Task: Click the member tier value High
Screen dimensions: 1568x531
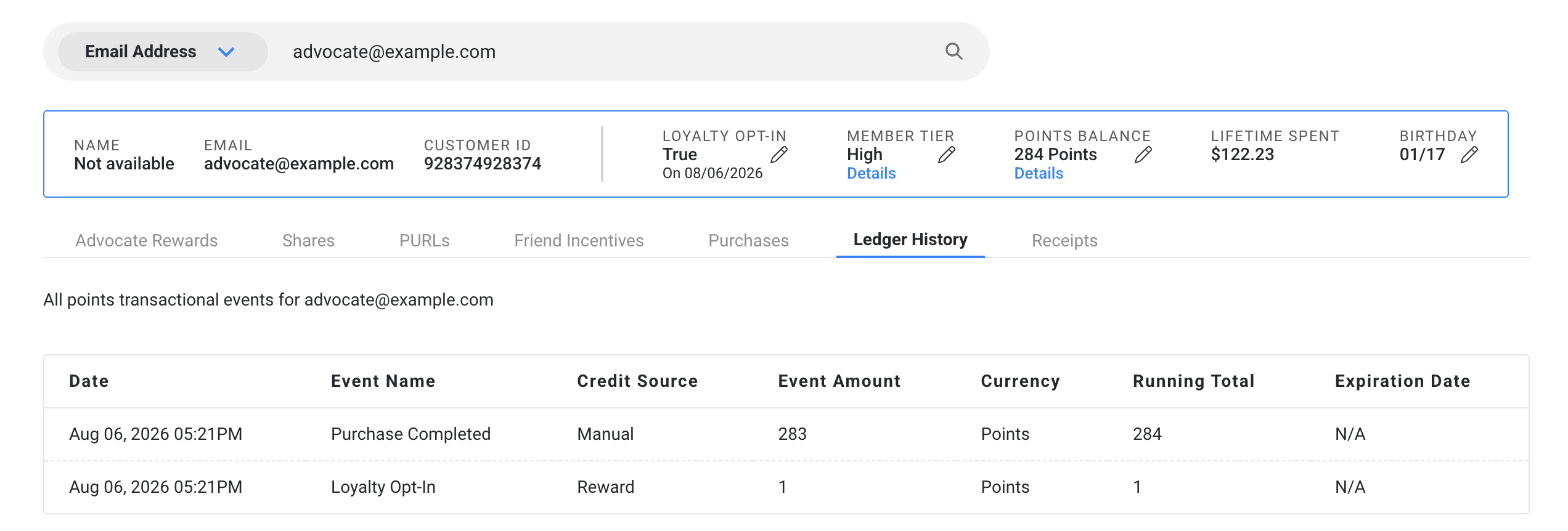Action: (864, 155)
